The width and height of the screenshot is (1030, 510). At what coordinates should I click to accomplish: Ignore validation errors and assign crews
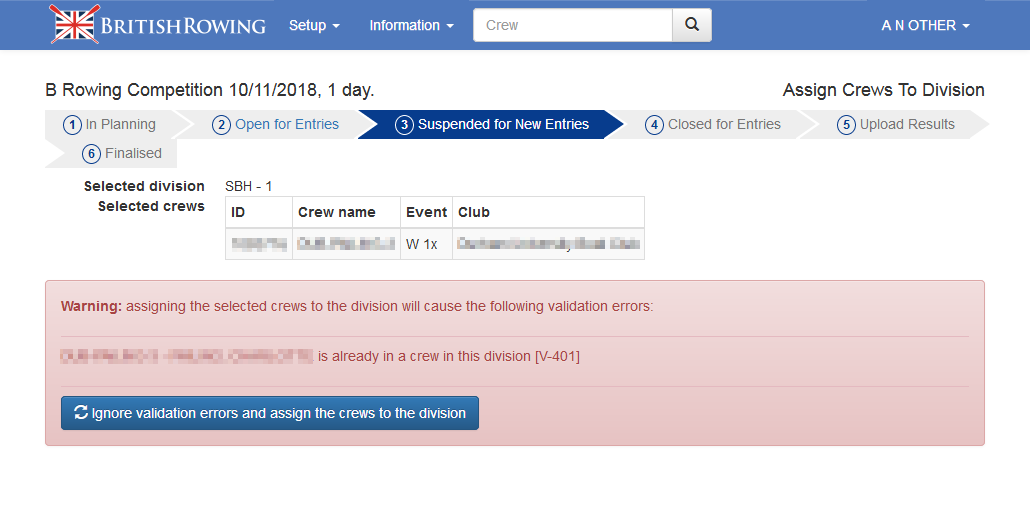[270, 413]
